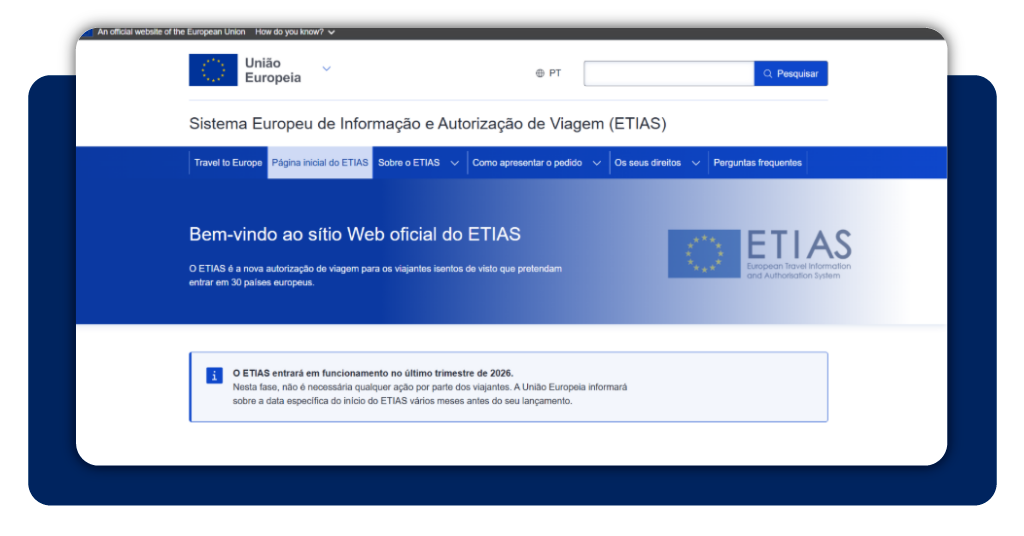Change language via PT selector
The image size is (1024, 536).
click(x=548, y=73)
